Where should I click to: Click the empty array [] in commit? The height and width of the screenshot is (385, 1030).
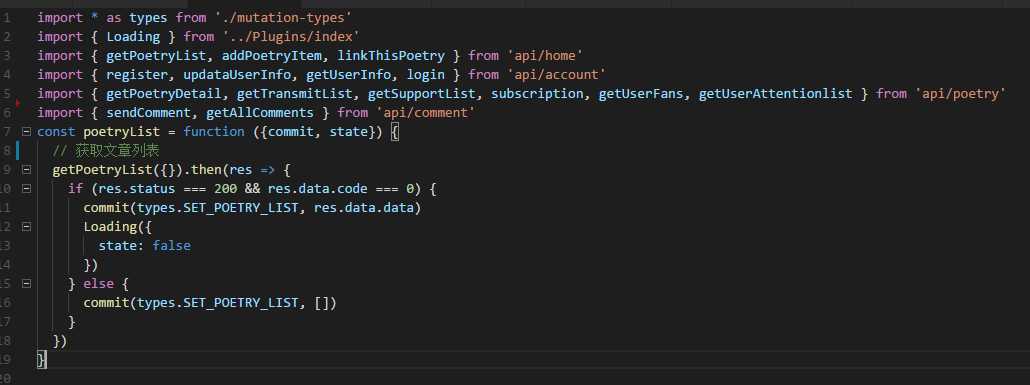click(x=322, y=304)
